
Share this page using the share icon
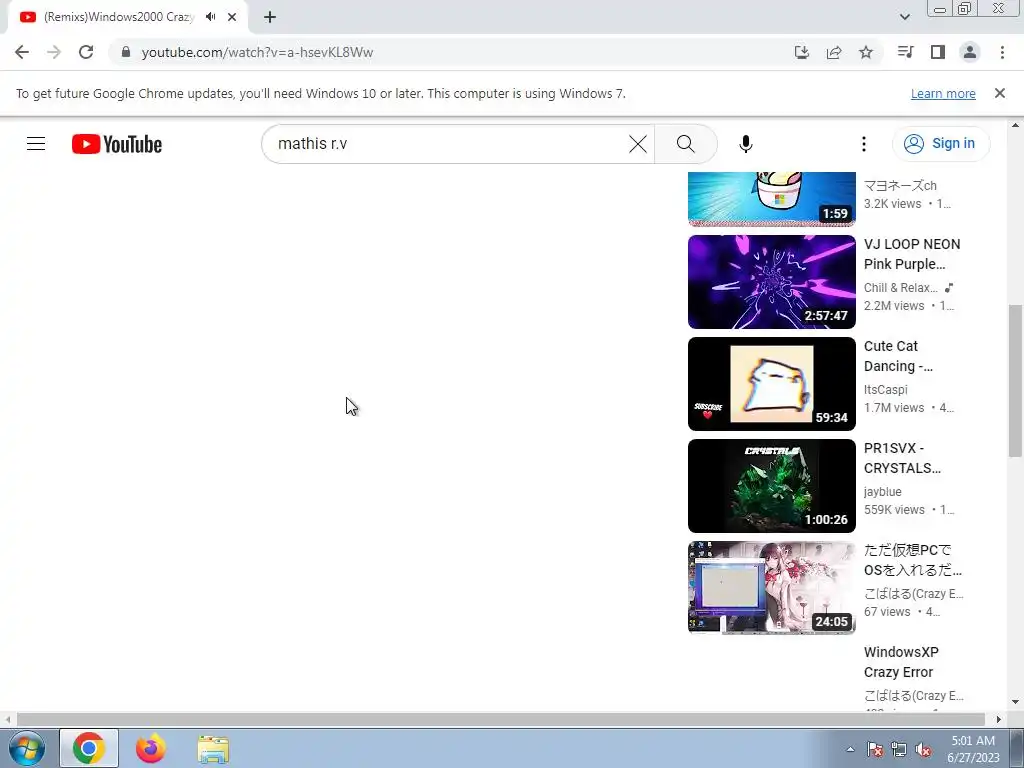pos(834,52)
